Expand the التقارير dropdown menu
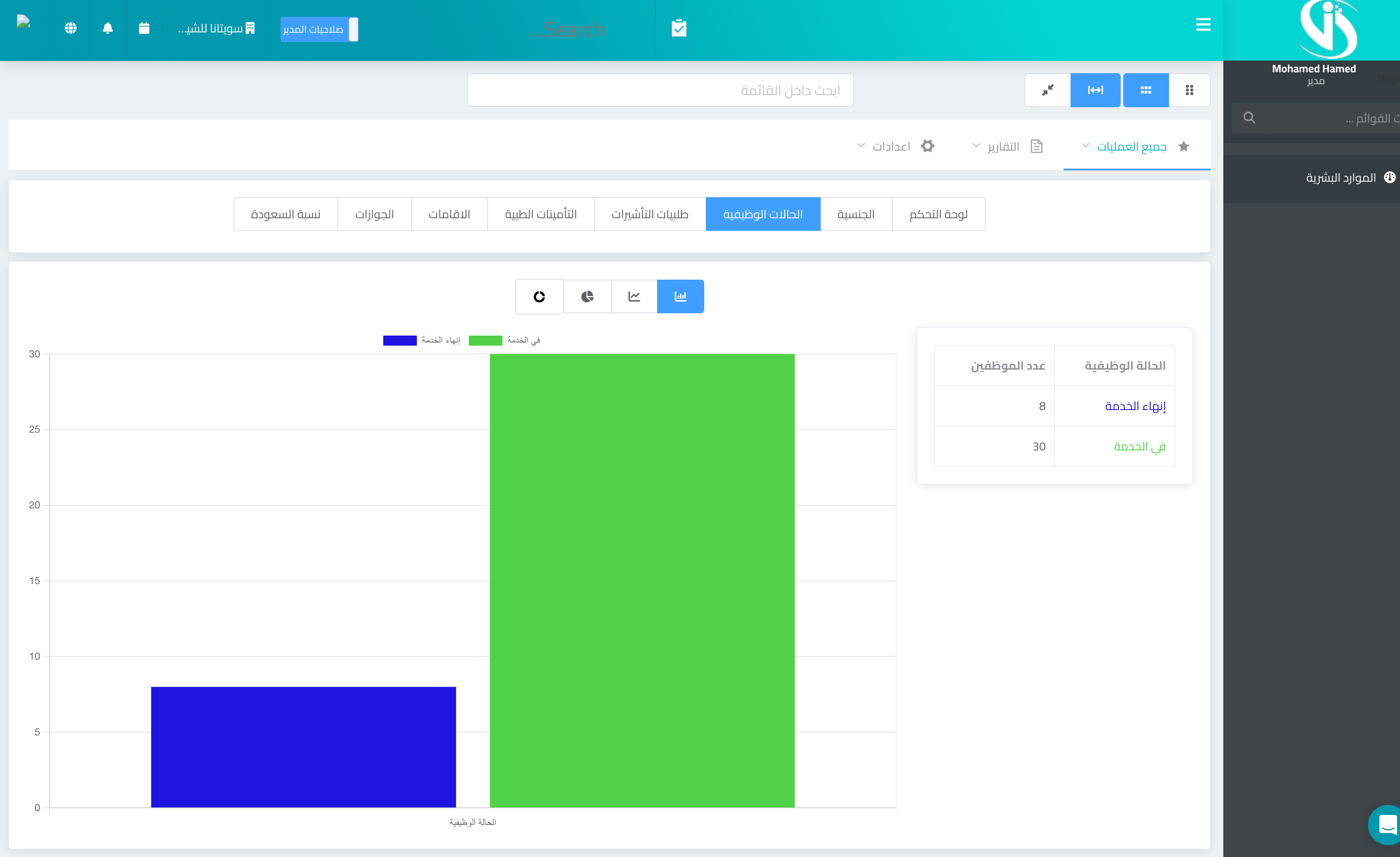 point(1003,146)
